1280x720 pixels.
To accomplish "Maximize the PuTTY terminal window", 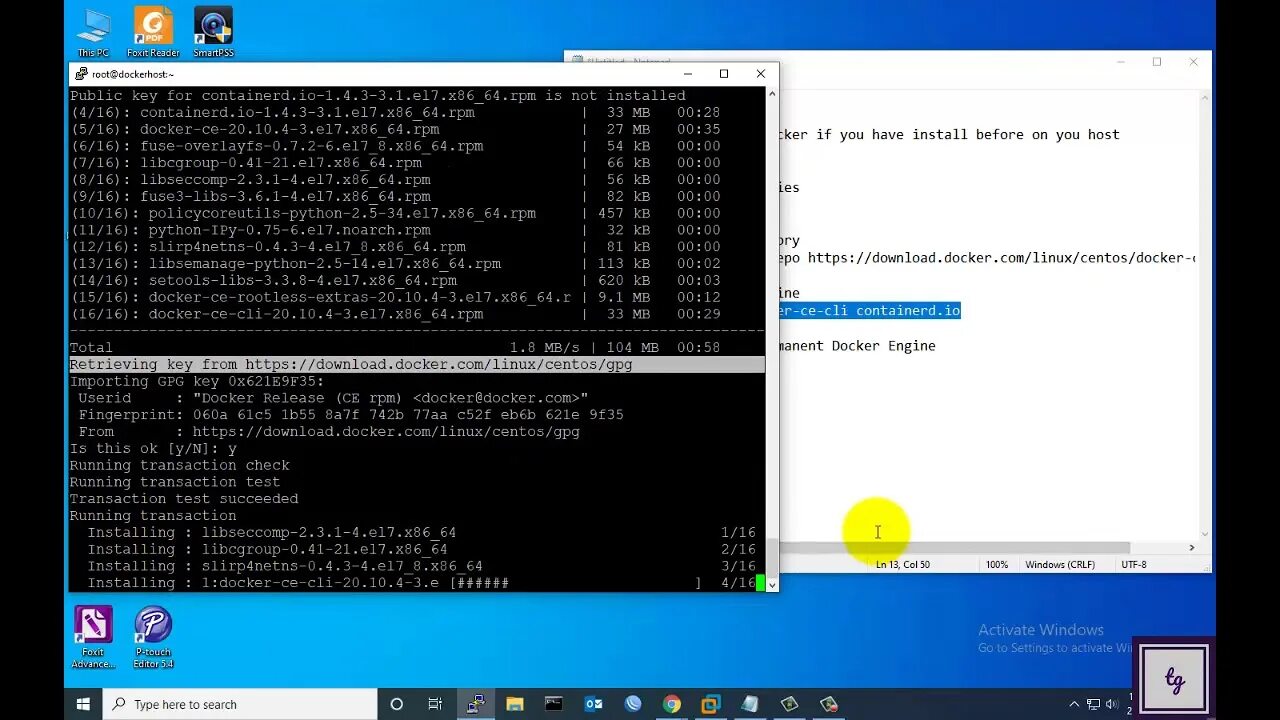I will (x=724, y=74).
